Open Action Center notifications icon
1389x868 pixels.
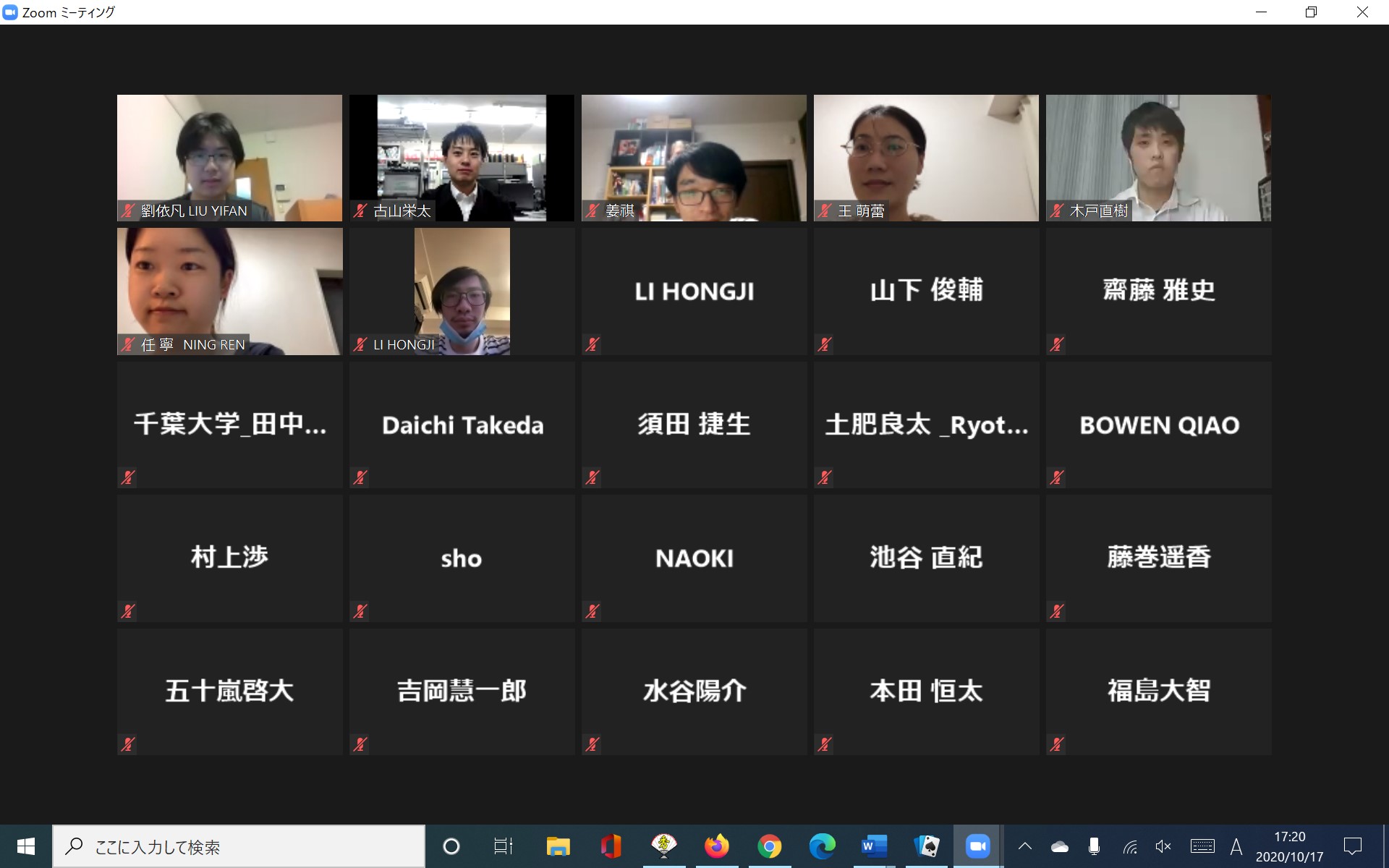tap(1352, 846)
